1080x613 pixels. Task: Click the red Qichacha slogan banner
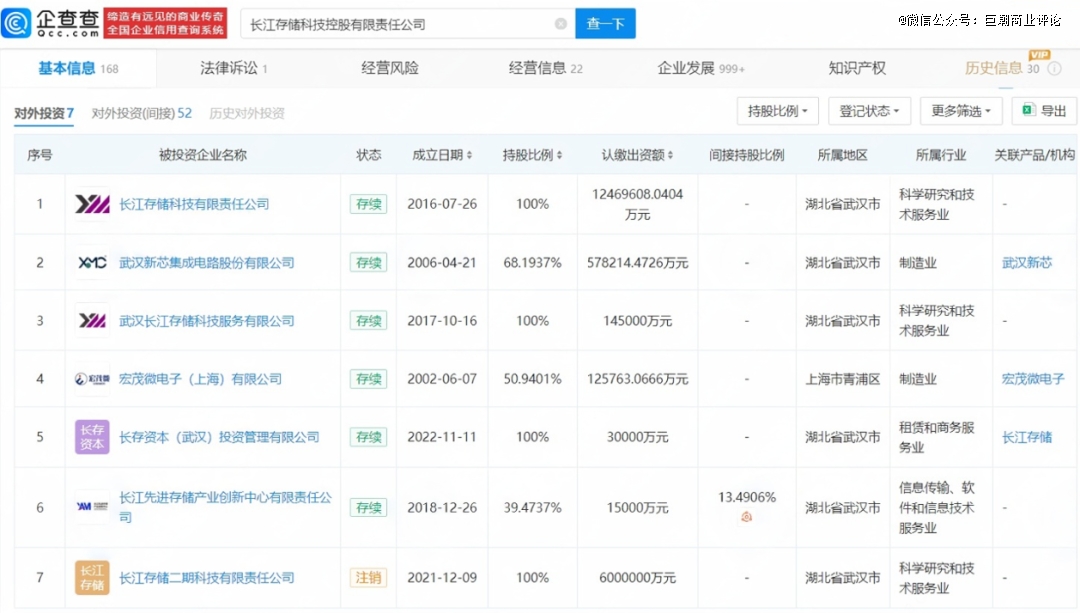click(165, 23)
